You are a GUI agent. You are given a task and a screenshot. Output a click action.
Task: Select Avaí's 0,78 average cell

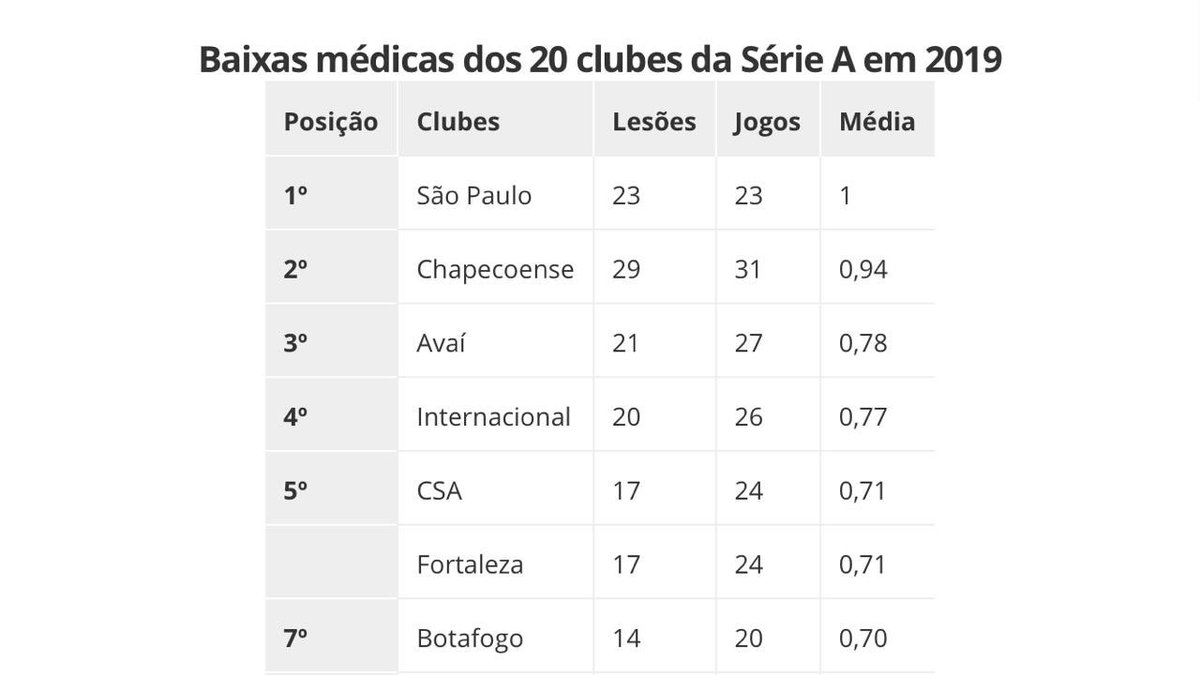[864, 343]
